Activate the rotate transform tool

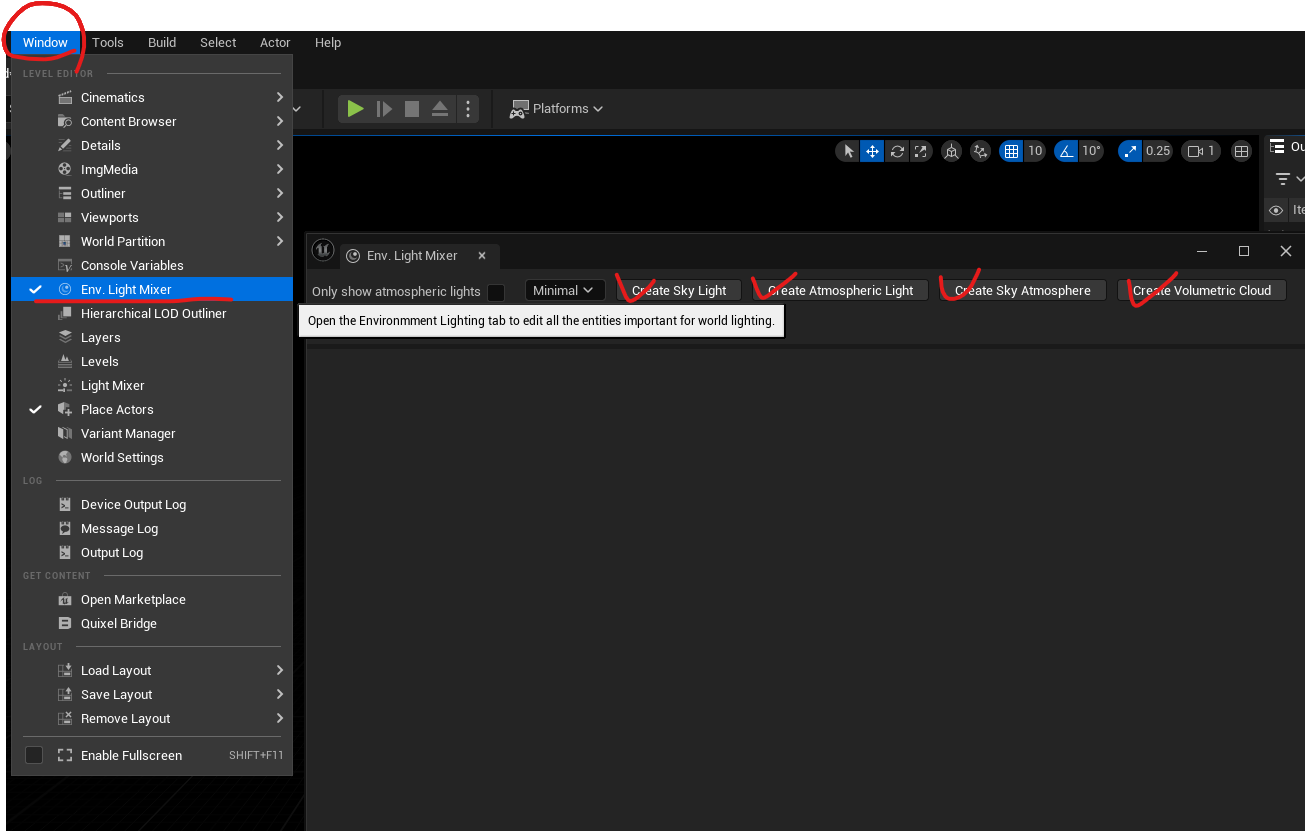(897, 151)
